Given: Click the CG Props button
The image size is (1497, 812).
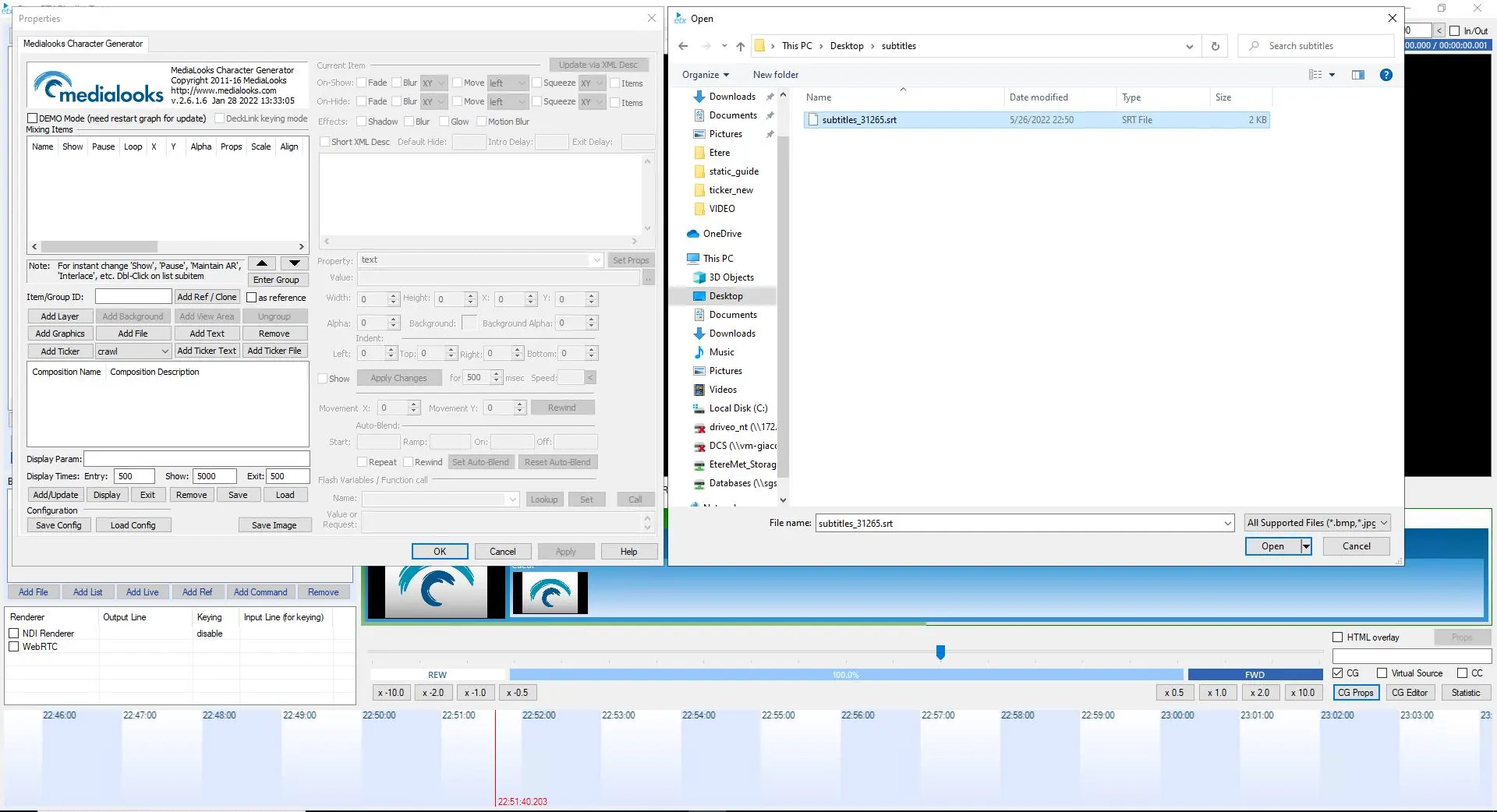Looking at the screenshot, I should pyautogui.click(x=1355, y=693).
